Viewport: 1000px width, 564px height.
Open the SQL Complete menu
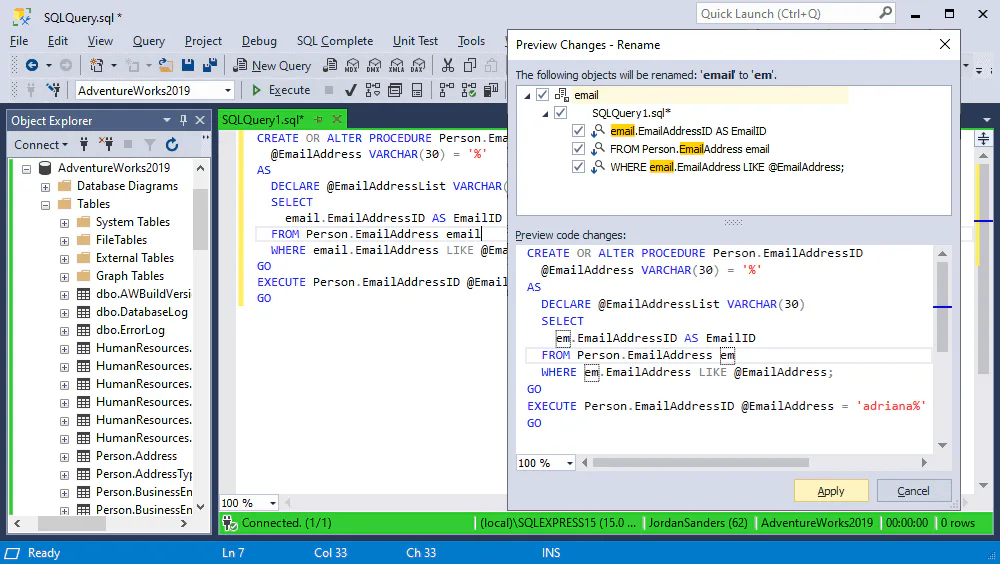tap(335, 41)
